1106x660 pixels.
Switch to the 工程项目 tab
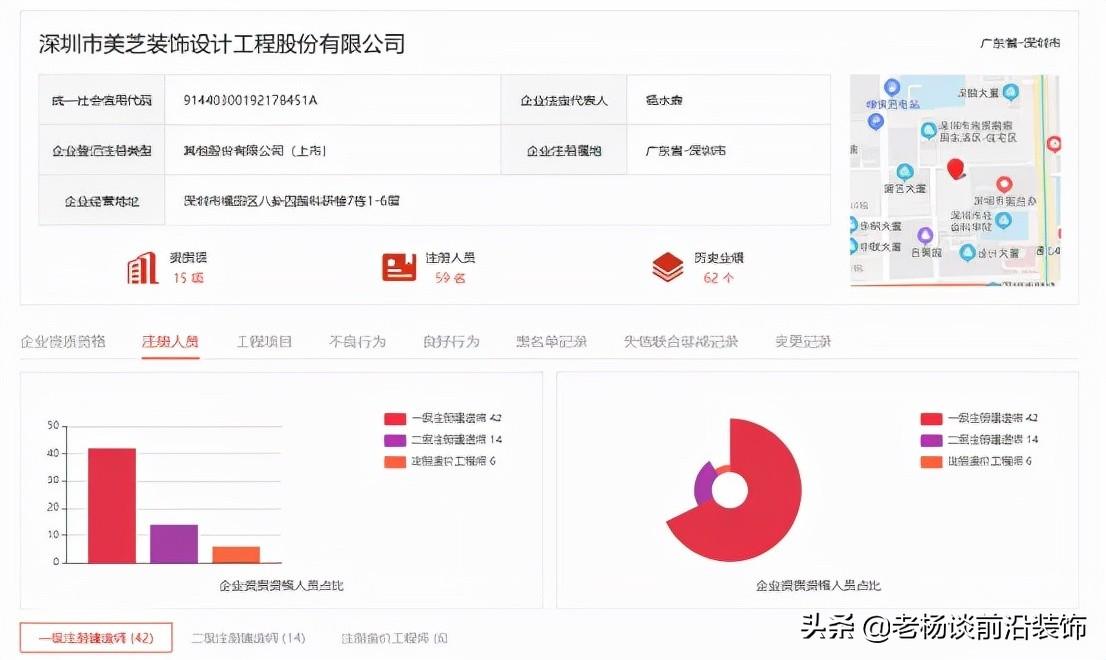(x=264, y=342)
